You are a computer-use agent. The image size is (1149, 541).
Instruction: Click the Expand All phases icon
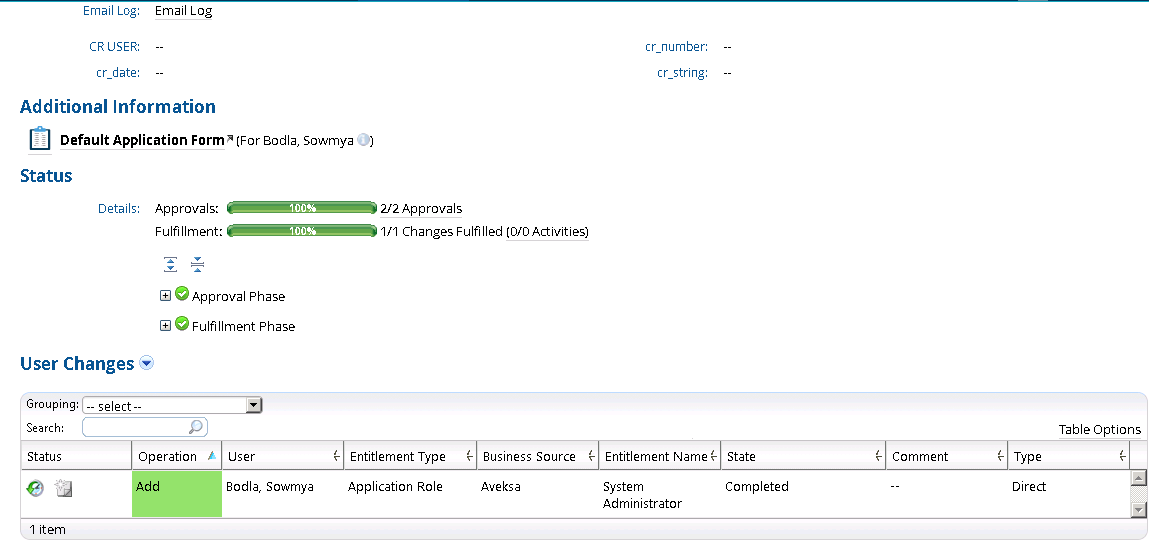tap(171, 264)
